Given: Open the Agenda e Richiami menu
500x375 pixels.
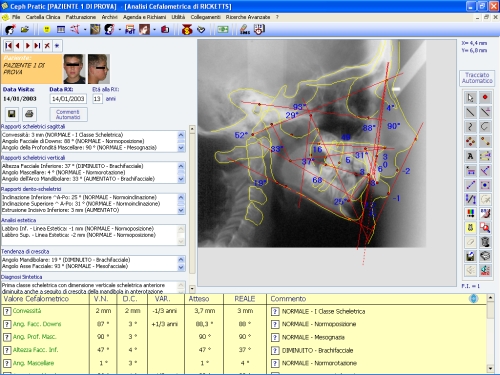Looking at the screenshot, I should coord(144,17).
